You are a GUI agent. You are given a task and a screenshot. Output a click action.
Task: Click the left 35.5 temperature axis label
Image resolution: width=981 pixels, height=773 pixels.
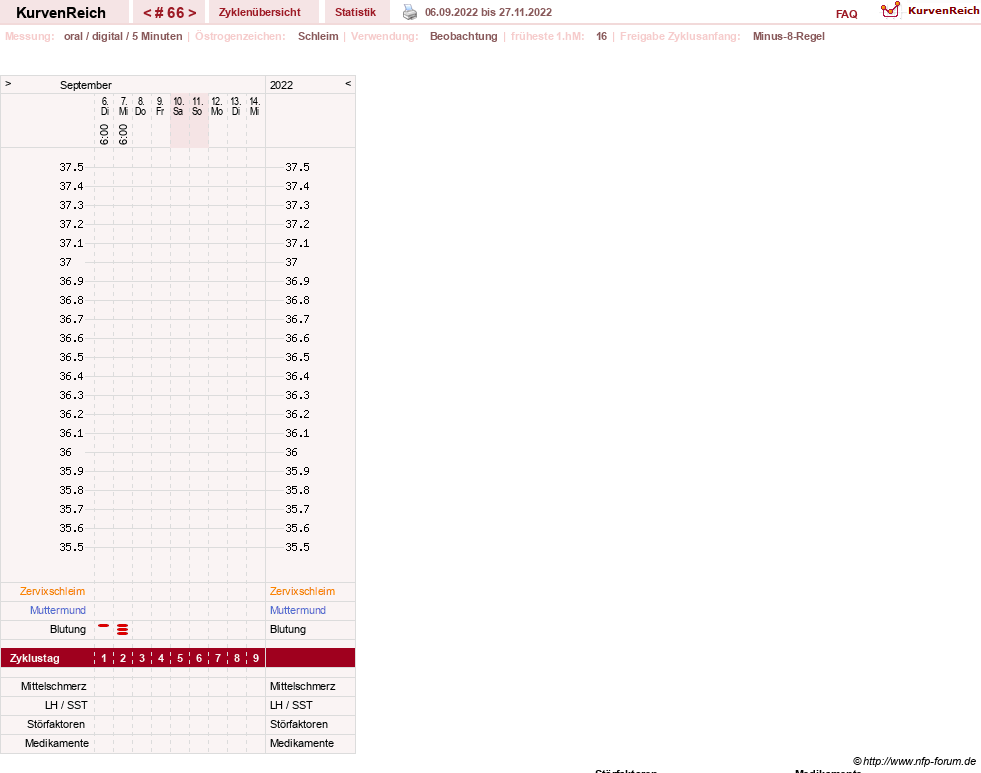[71, 547]
